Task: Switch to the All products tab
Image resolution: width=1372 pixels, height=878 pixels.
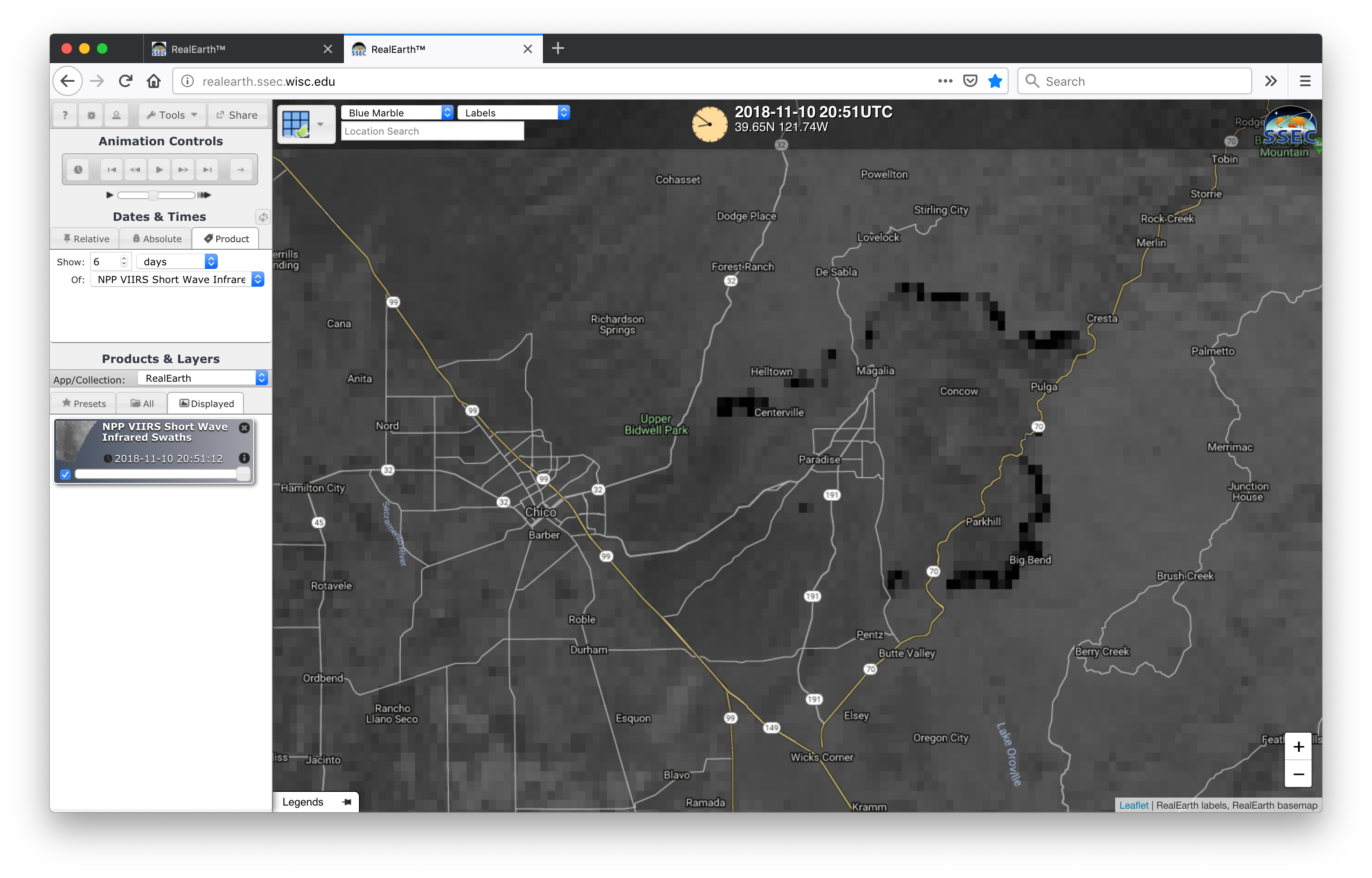Action: [142, 403]
